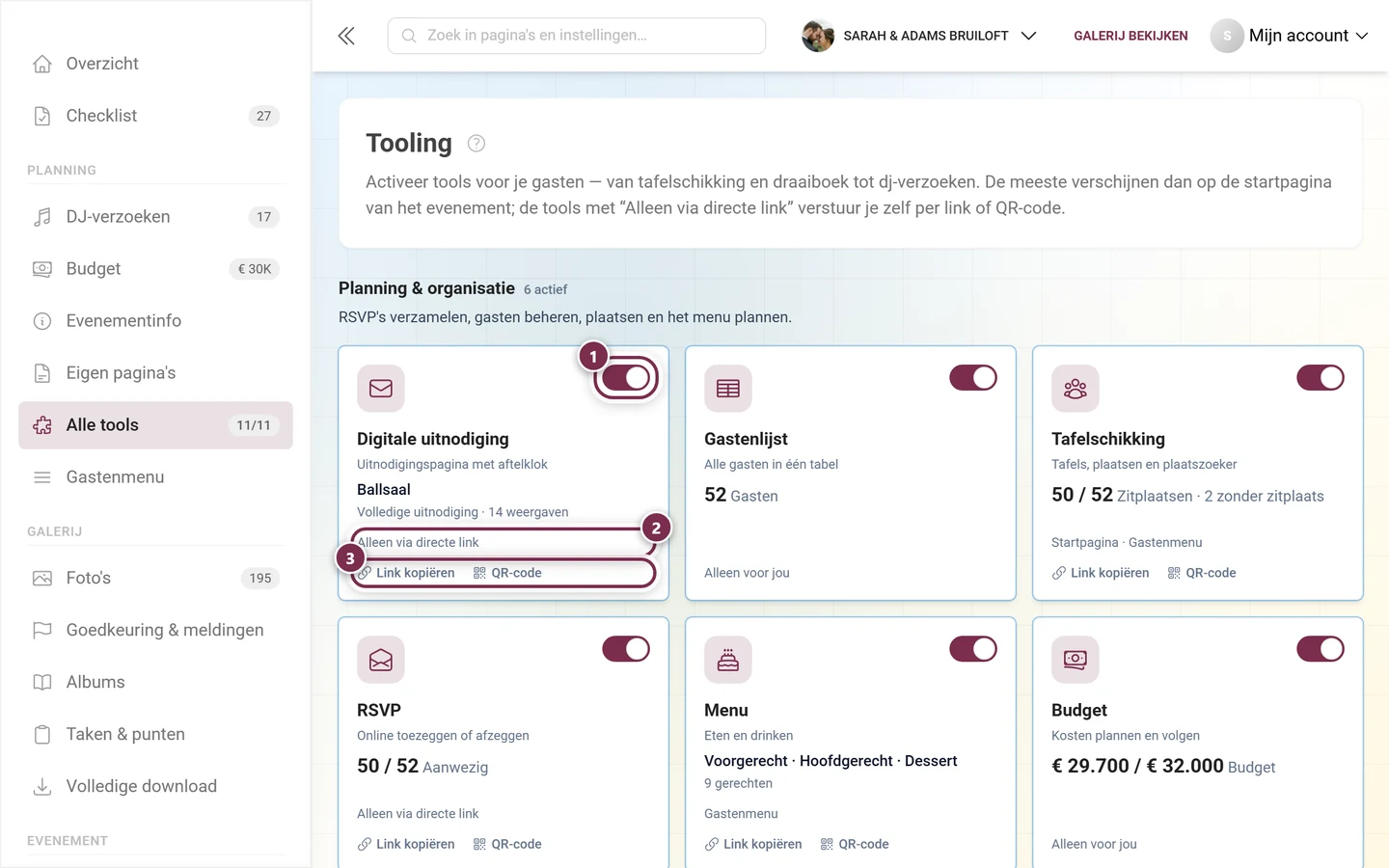This screenshot has width=1389, height=868.
Task: Click the help question mark beside Tooling
Action: coord(477,144)
